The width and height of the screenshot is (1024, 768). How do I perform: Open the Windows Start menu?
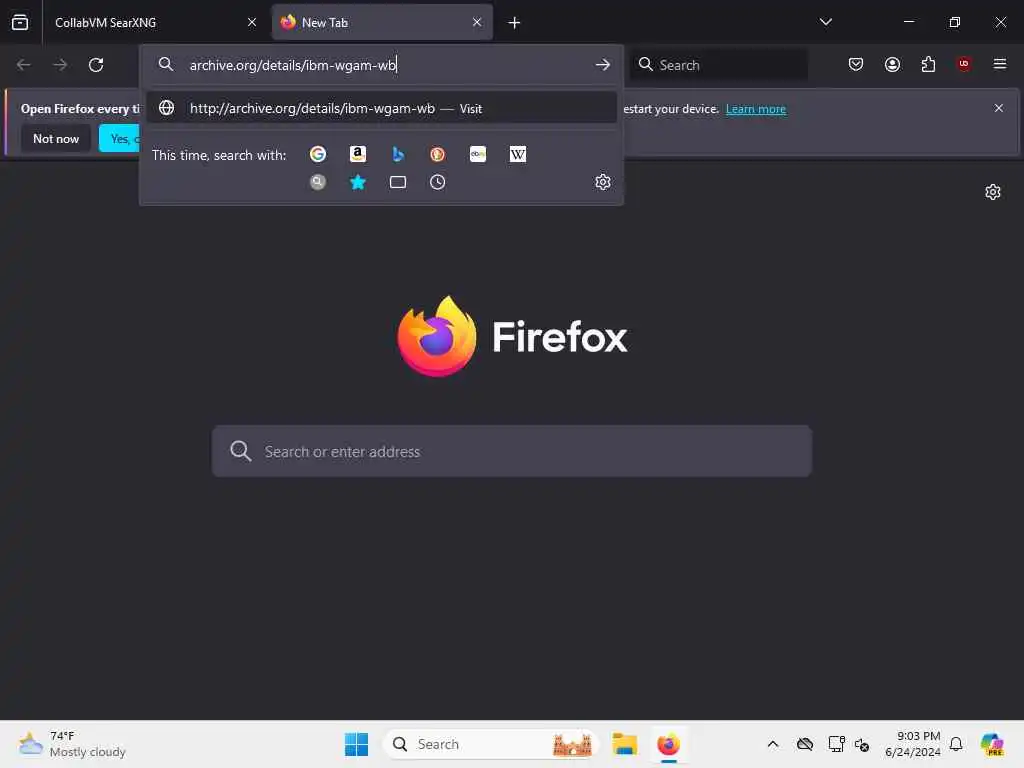pos(357,744)
